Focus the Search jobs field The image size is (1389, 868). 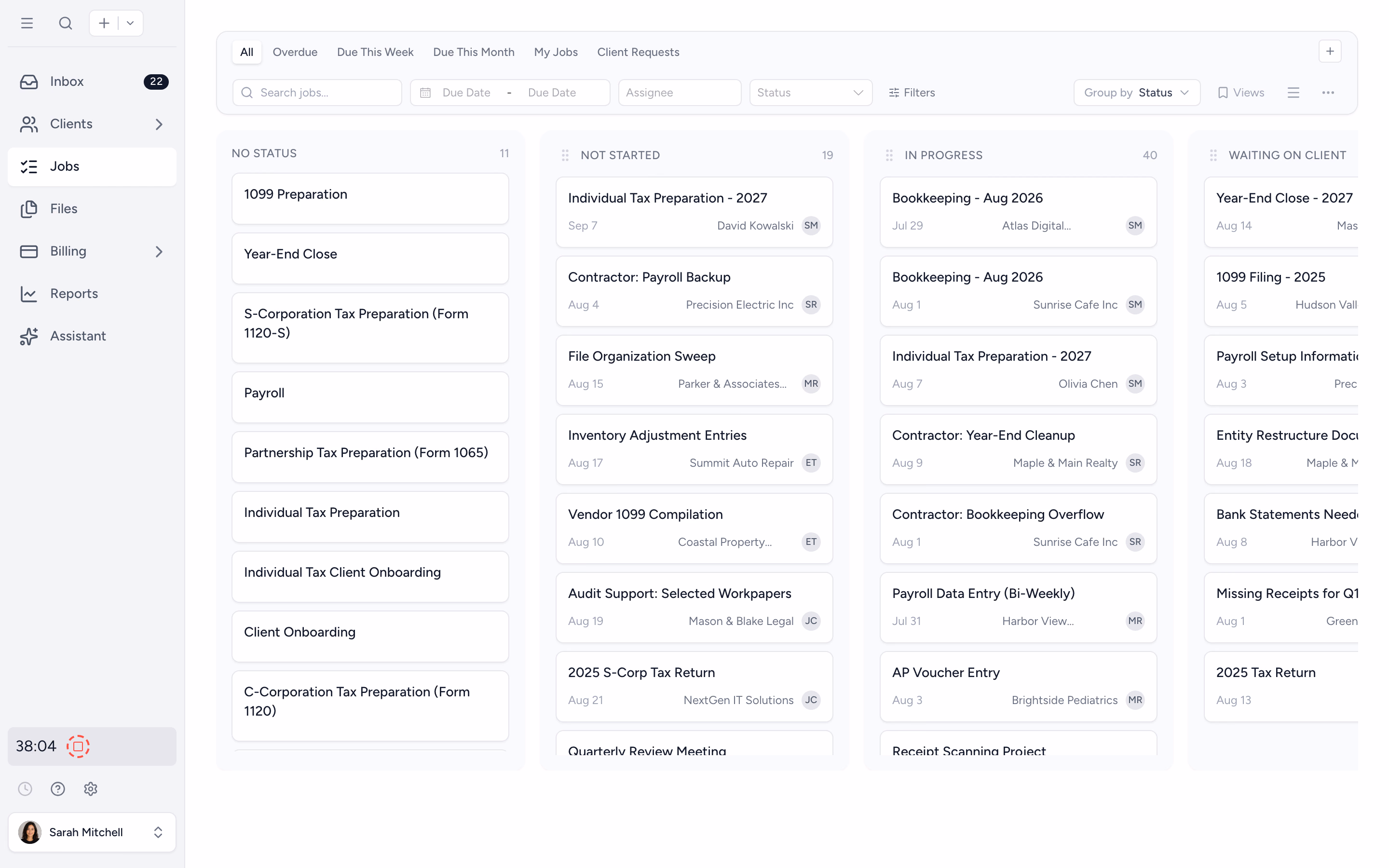317,93
